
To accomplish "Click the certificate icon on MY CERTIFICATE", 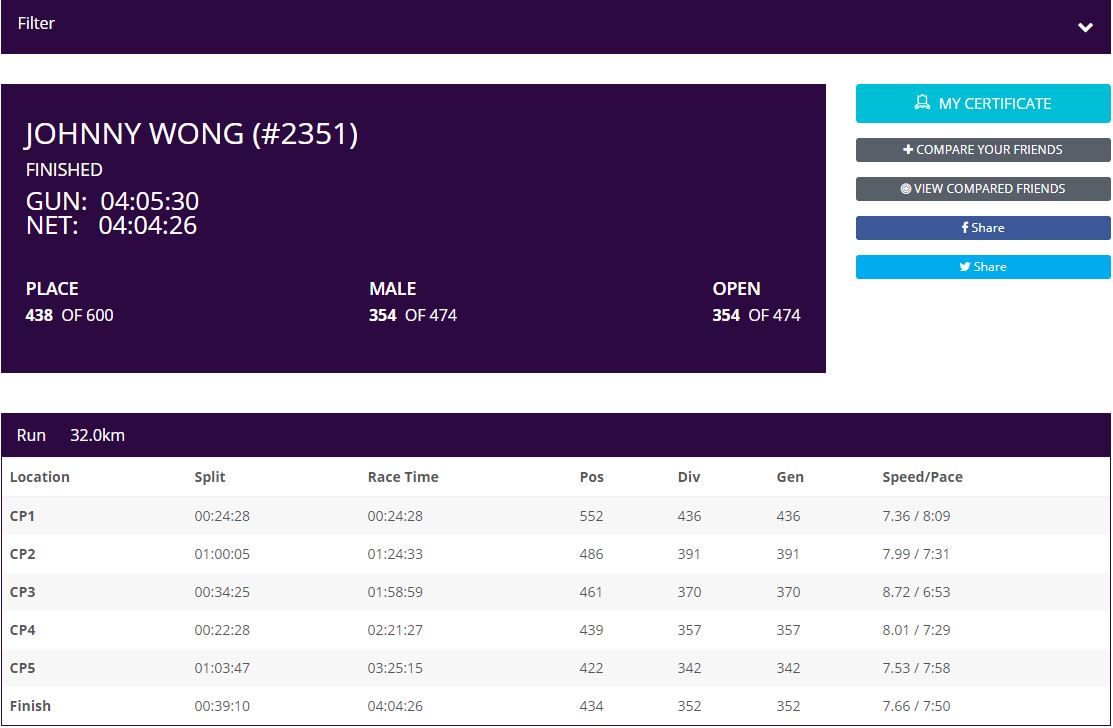I will tap(922, 103).
